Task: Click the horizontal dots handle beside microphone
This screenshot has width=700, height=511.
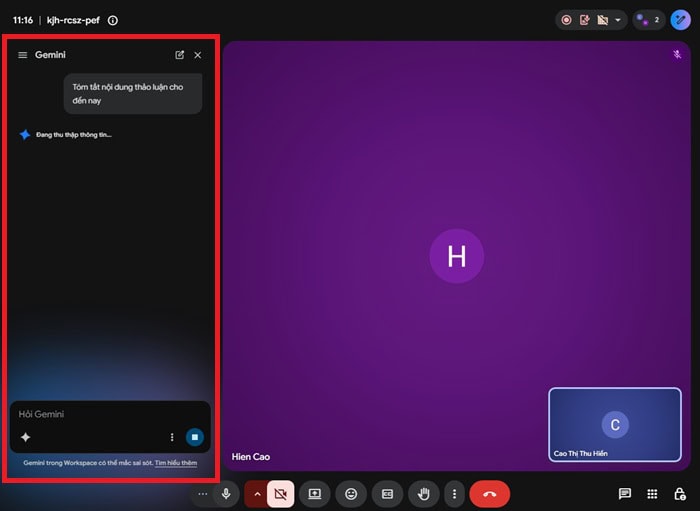Action: pos(203,494)
